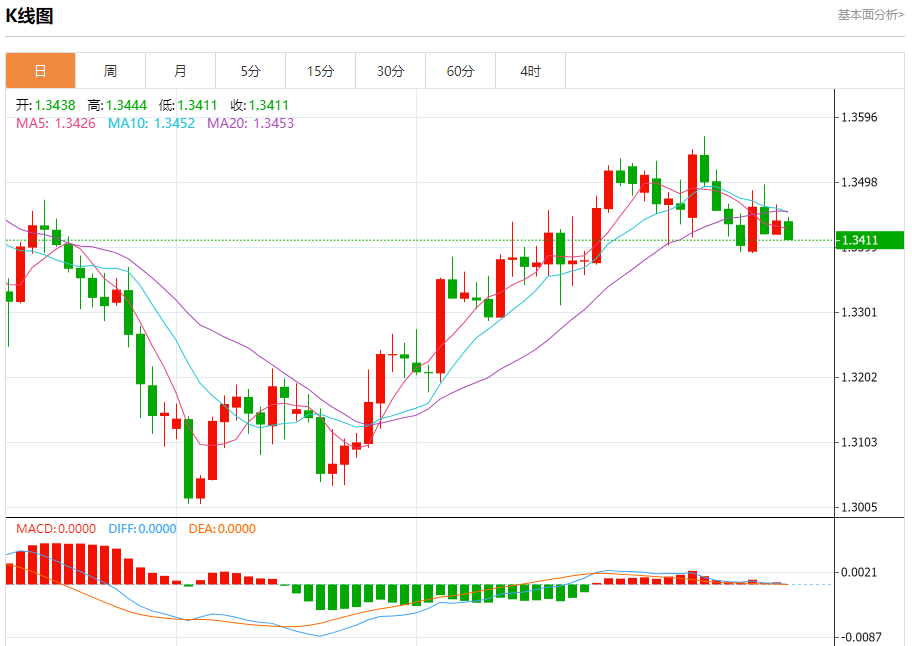912x646 pixels.
Task: Select the 日 daily chart tab
Action: pyautogui.click(x=40, y=71)
